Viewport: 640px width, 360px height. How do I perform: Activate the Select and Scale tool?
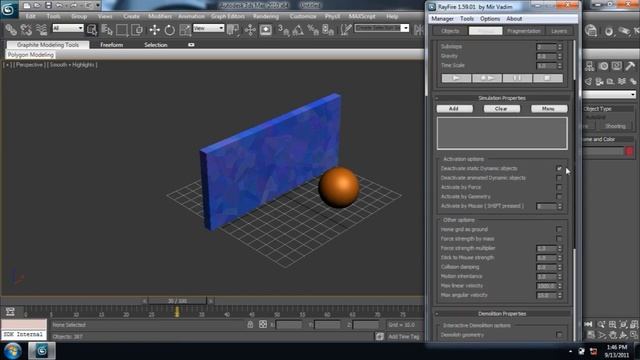184,30
